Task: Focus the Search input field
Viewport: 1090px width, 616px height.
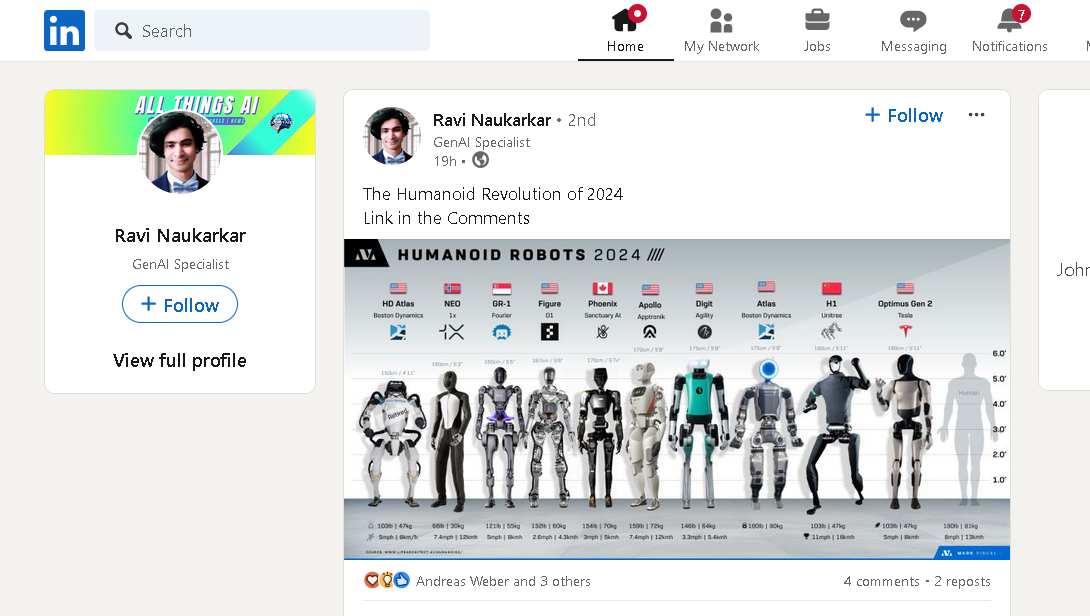Action: 261,31
